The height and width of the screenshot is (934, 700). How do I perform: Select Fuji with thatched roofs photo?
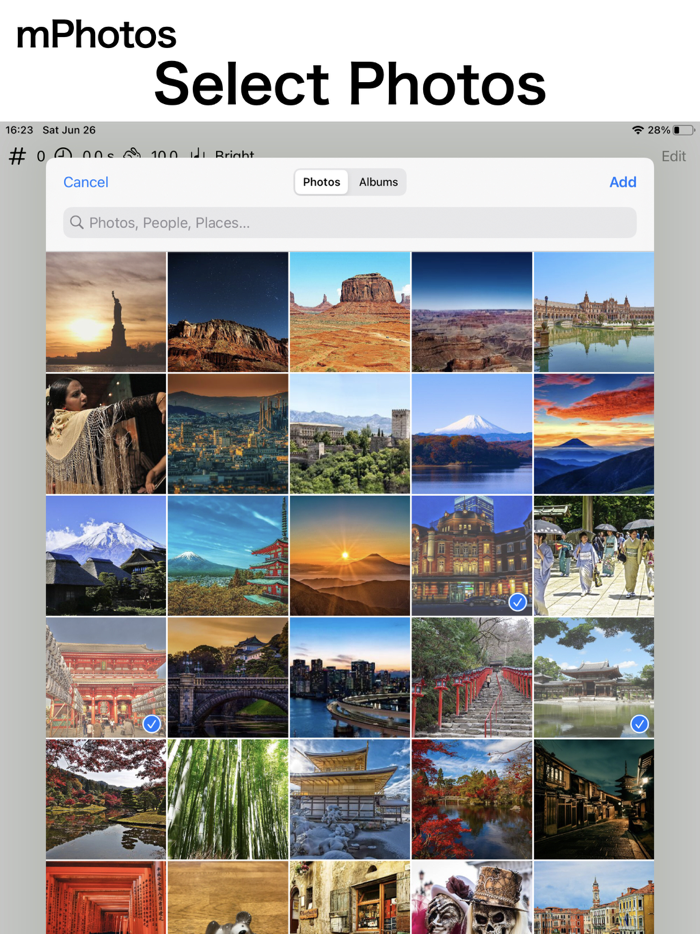[x=106, y=556]
